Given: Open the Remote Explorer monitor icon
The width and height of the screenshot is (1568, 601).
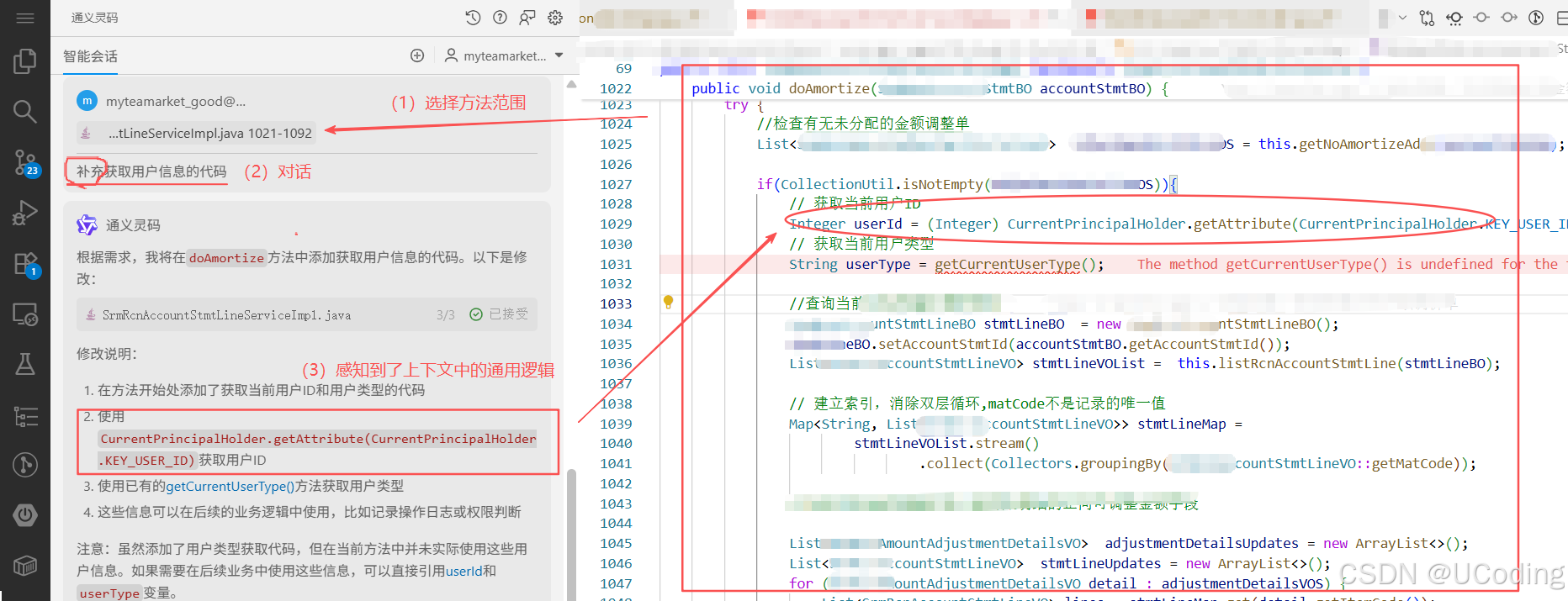Looking at the screenshot, I should point(25,314).
